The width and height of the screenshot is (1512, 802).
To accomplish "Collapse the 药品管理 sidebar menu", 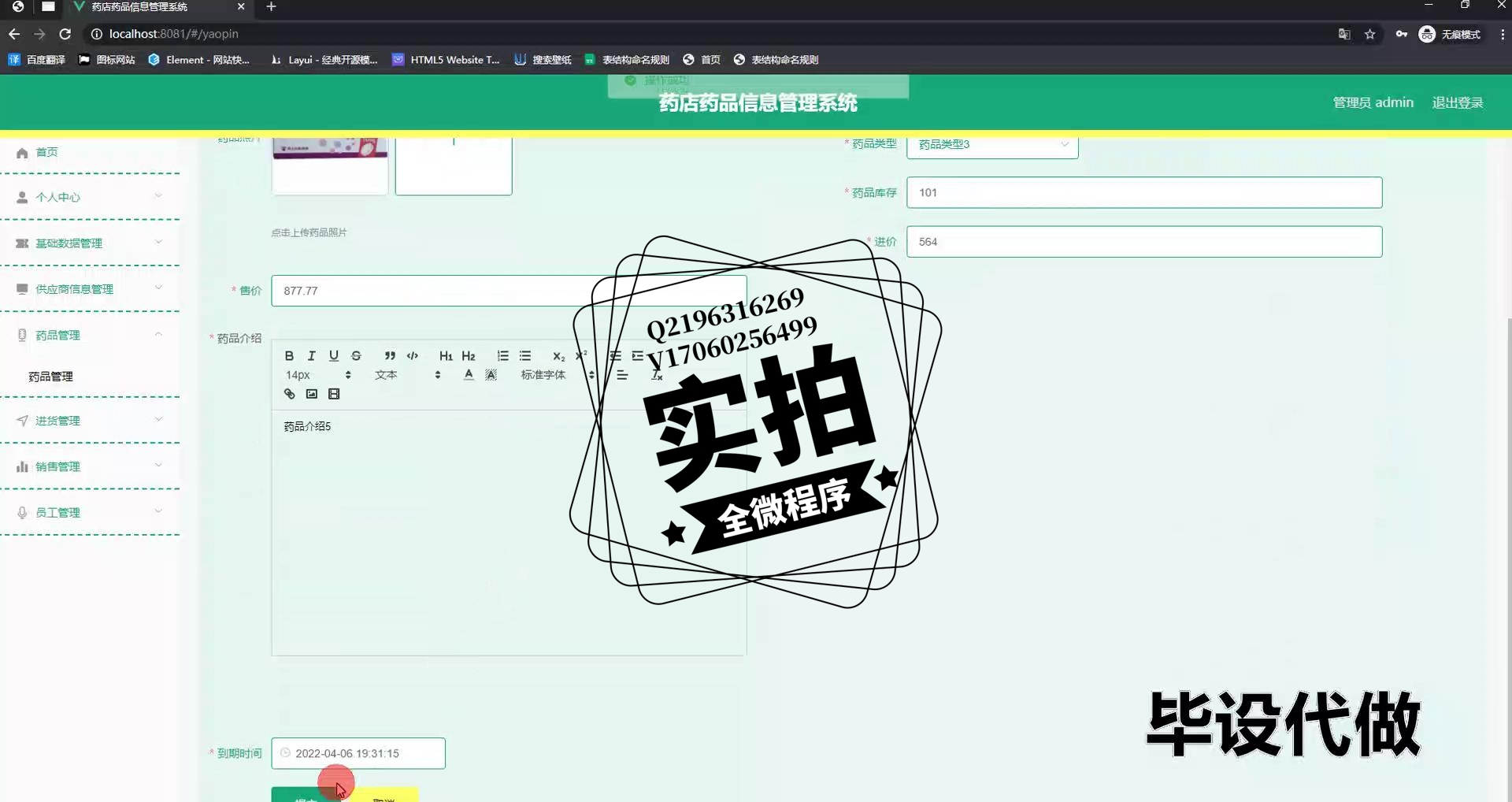I will (x=90, y=335).
